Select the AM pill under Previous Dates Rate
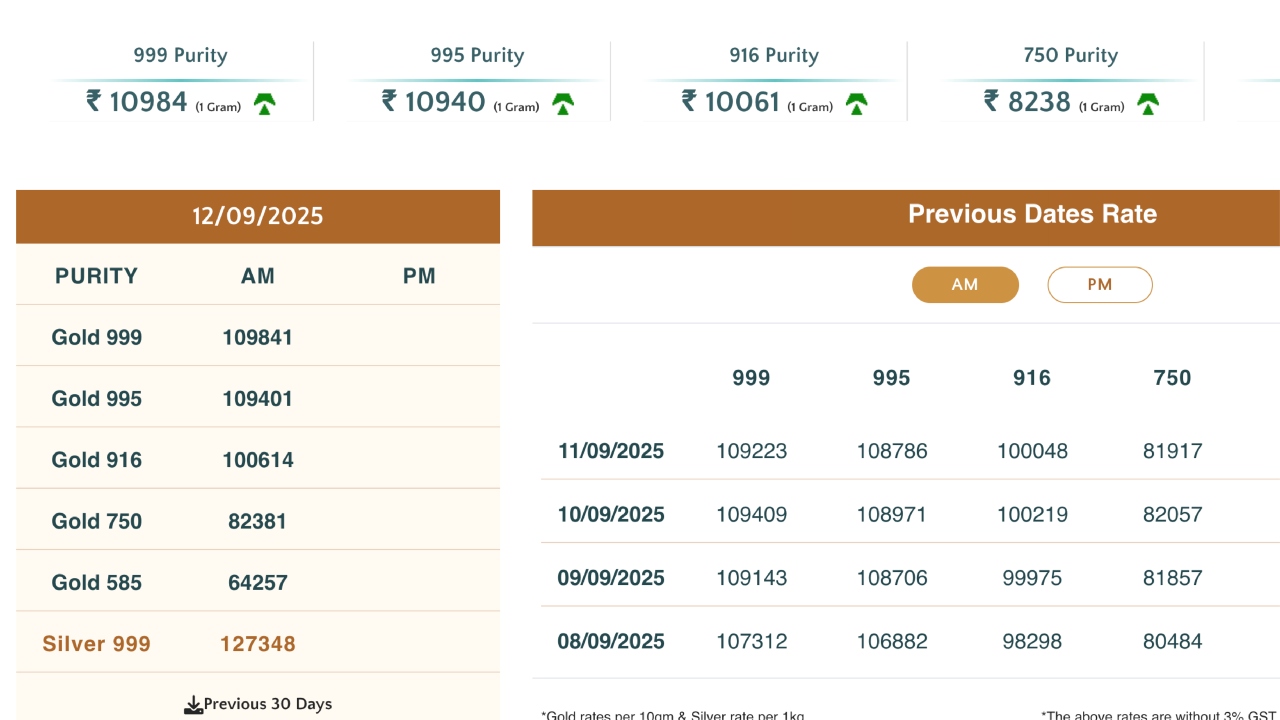Image resolution: width=1280 pixels, height=720 pixels. tap(965, 285)
